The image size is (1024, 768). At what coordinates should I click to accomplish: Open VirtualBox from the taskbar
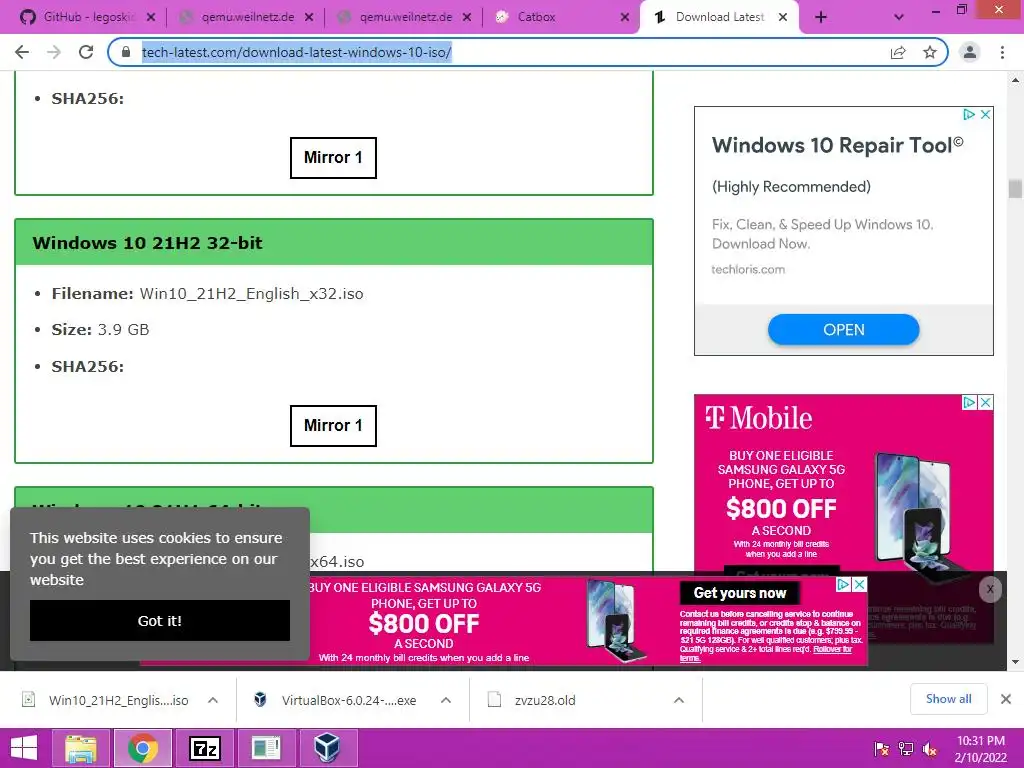(327, 748)
